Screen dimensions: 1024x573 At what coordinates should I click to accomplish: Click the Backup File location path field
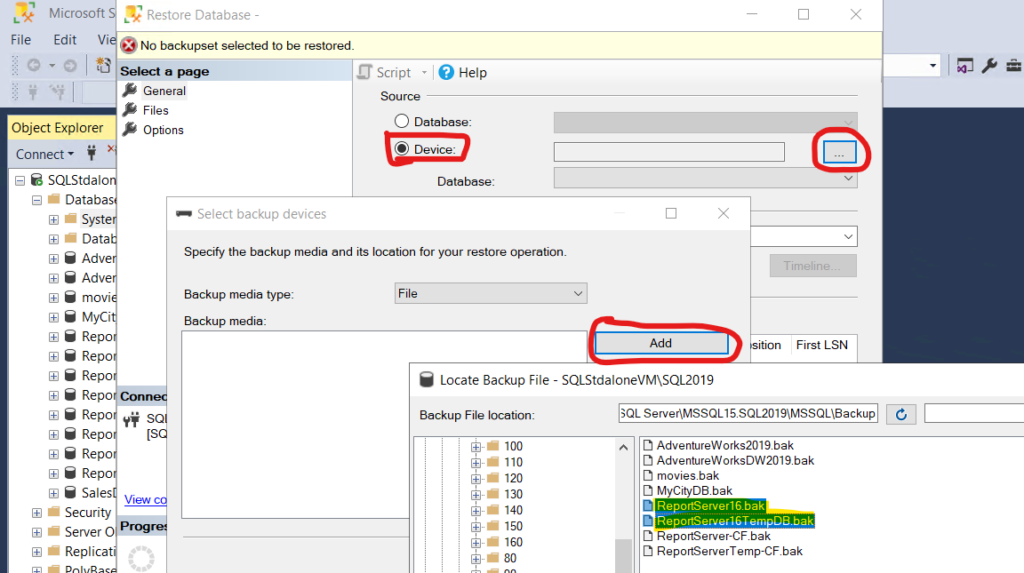tap(748, 414)
